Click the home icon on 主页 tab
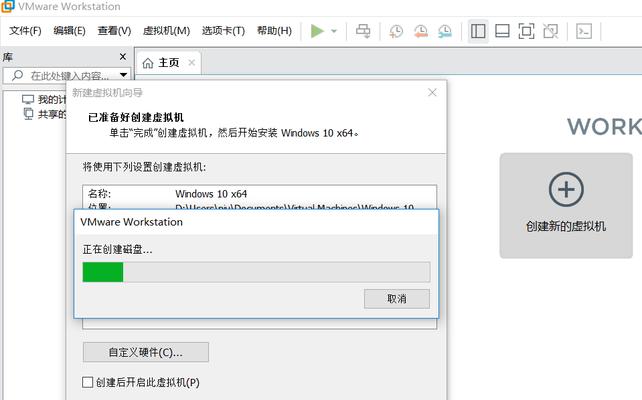642x400 pixels. pos(148,63)
